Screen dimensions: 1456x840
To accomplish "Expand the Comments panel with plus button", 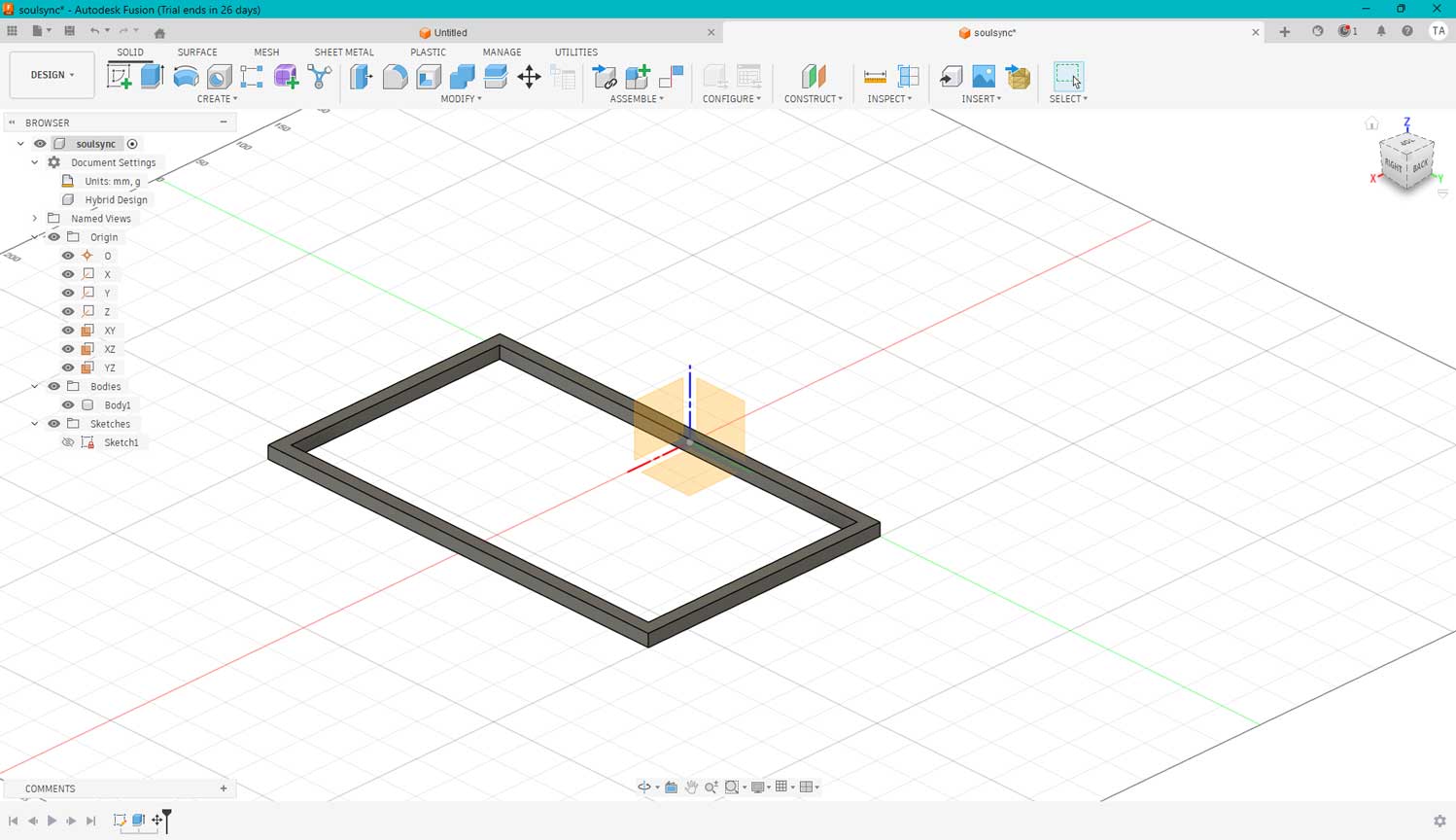I will (224, 788).
